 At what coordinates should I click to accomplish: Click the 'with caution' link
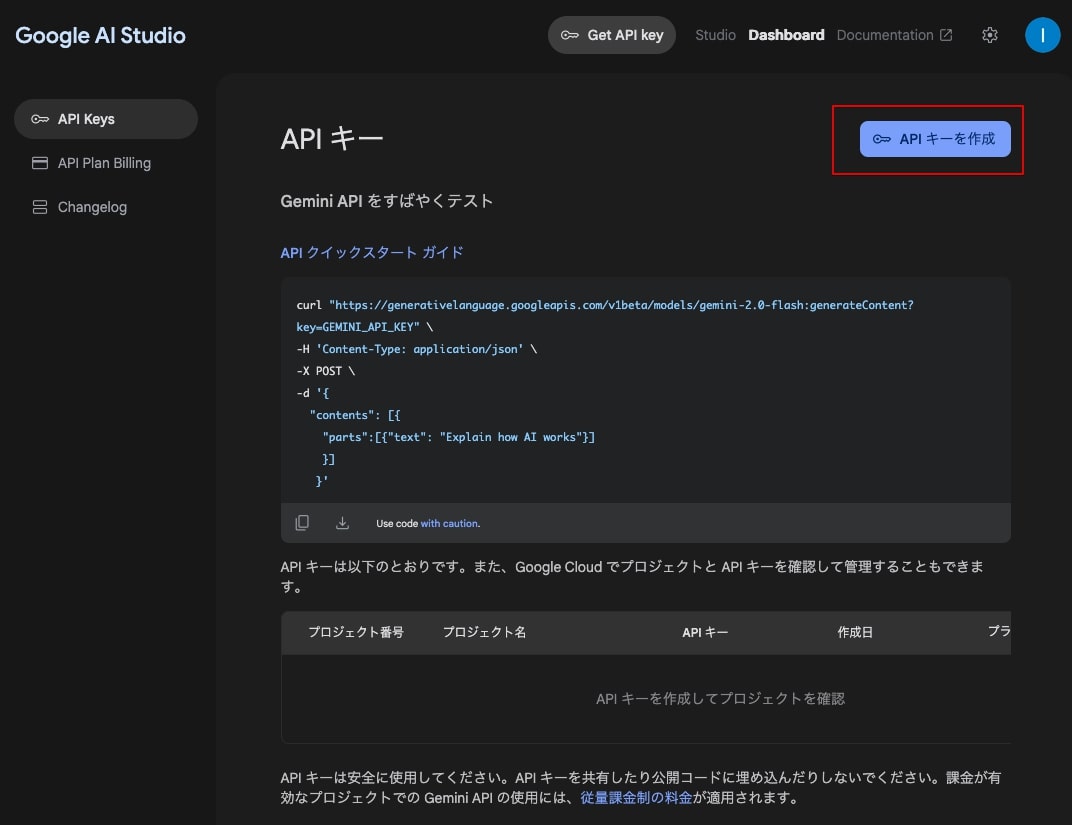click(449, 523)
